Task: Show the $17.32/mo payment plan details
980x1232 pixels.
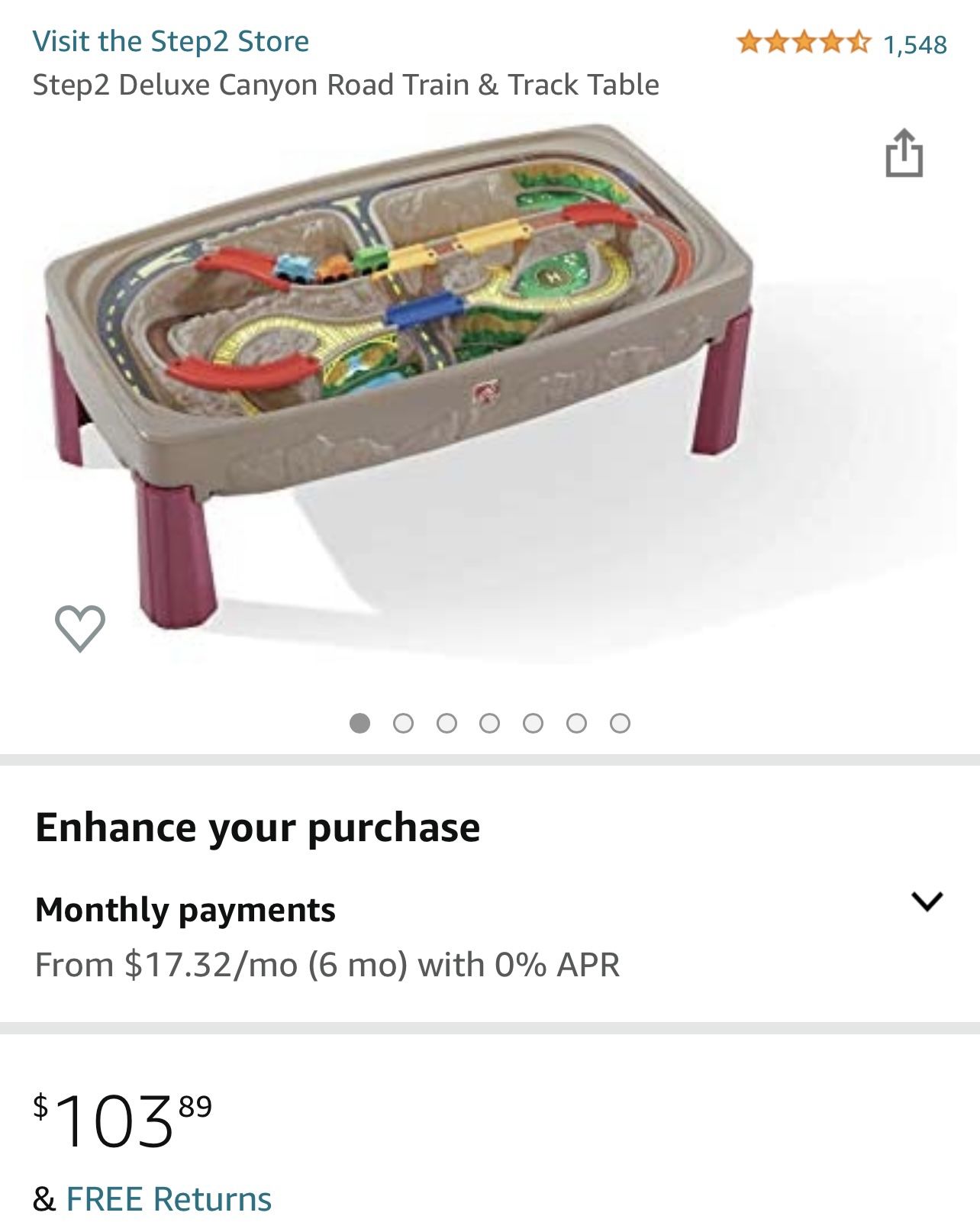Action: (x=327, y=964)
